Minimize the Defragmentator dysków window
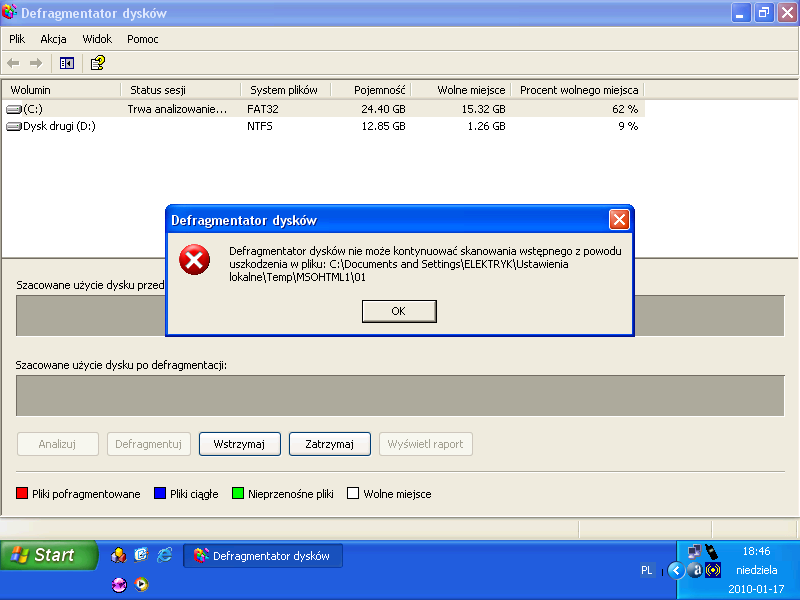Image resolution: width=800 pixels, height=600 pixels. click(x=740, y=13)
